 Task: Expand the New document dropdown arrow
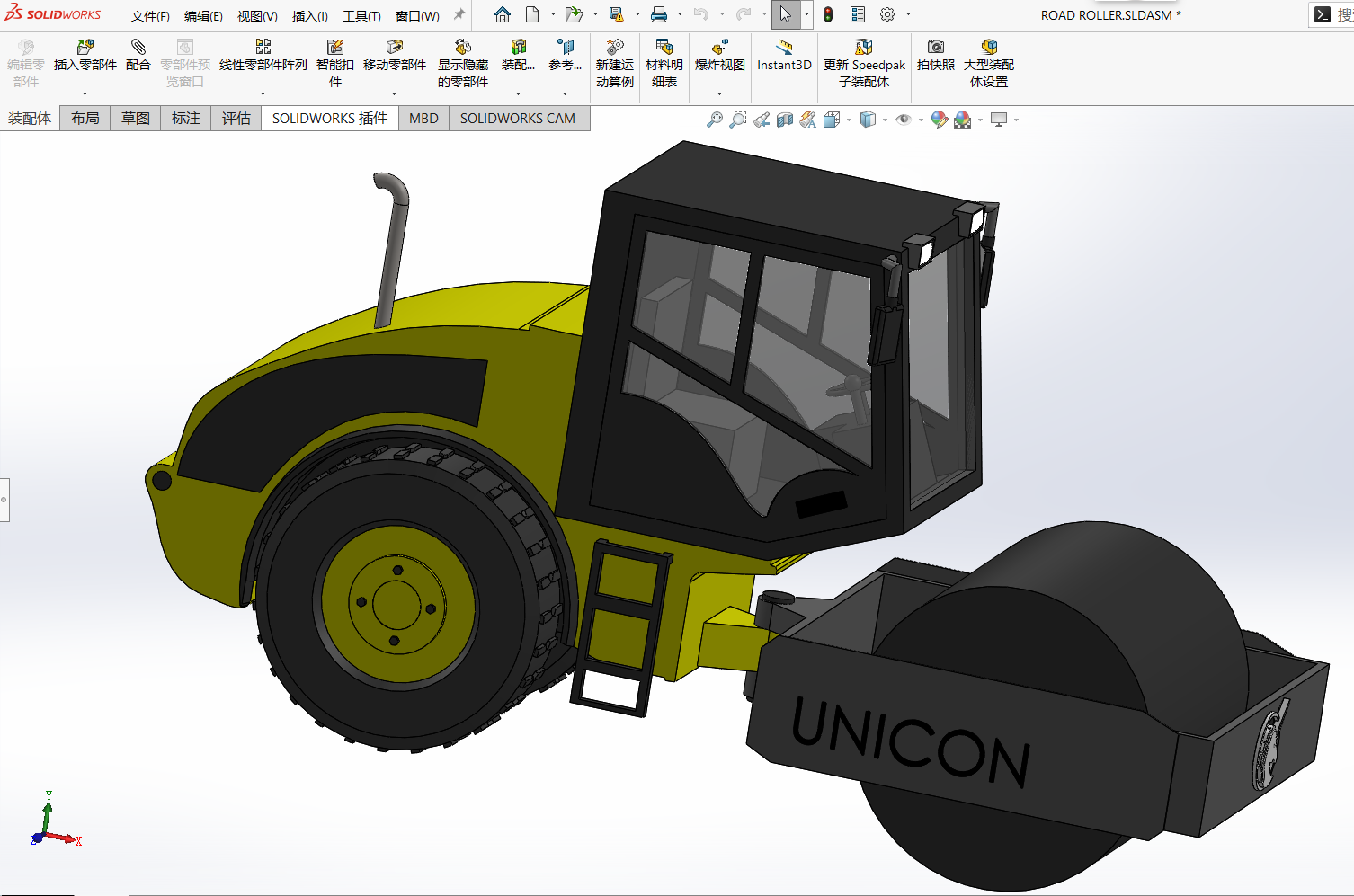point(553,14)
